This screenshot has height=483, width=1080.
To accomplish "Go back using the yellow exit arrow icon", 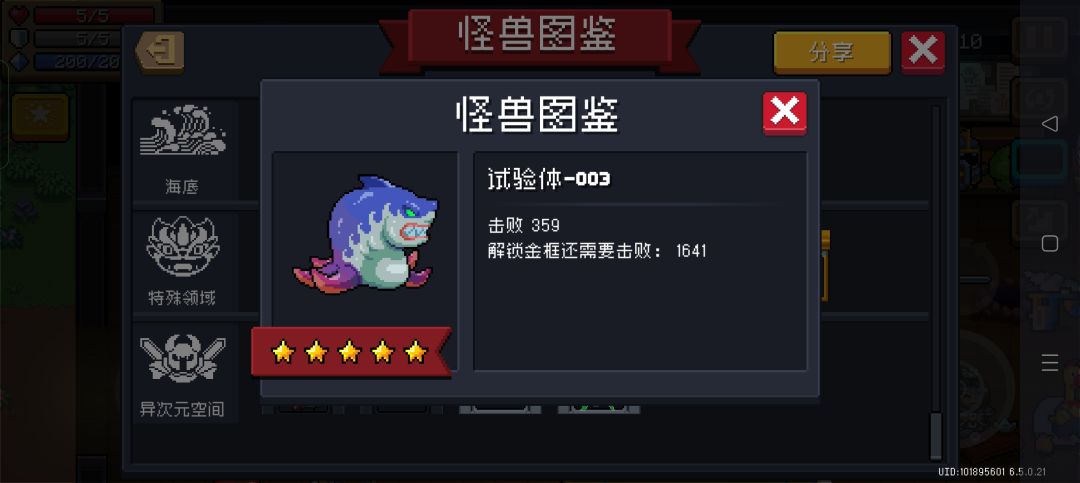I will tap(160, 51).
